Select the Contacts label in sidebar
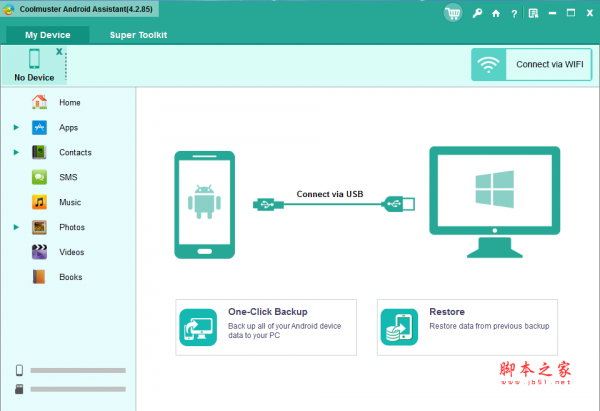The image size is (600, 411). click(x=75, y=152)
